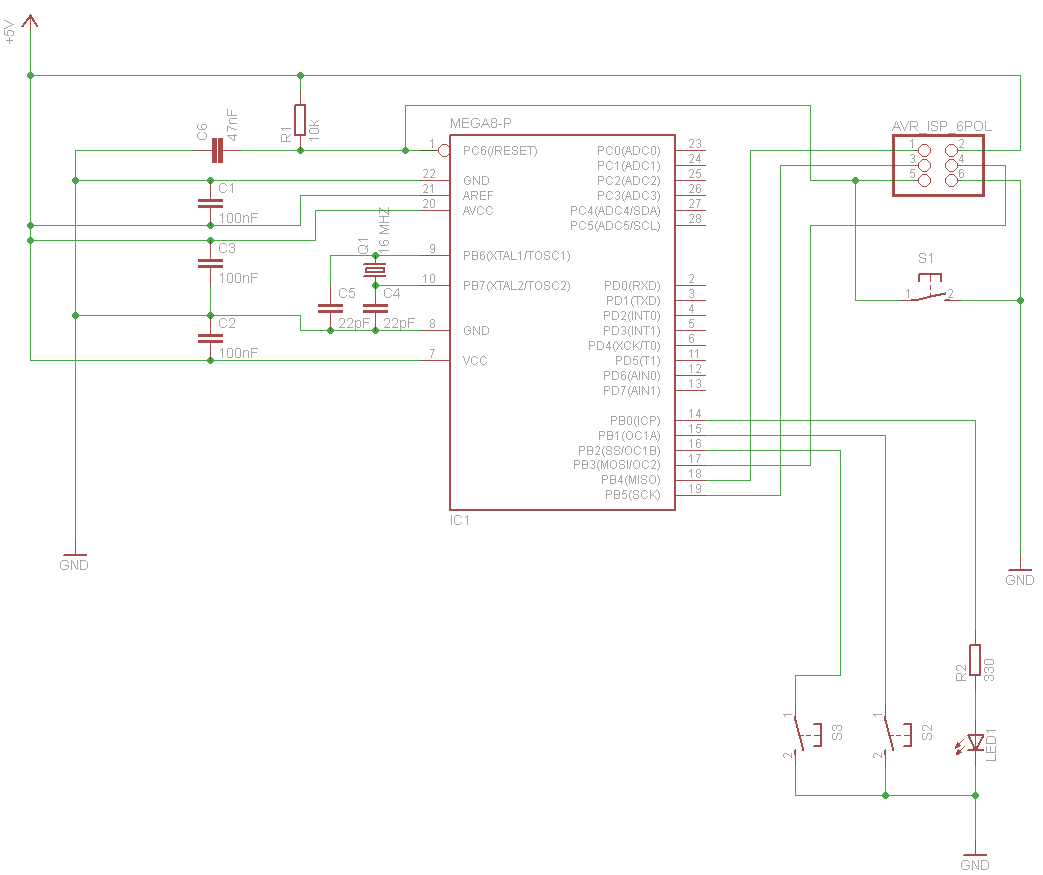Viewport: 1043px width, 875px height.
Task: Select pin 3 circle of AVR ISP header
Action: click(924, 166)
